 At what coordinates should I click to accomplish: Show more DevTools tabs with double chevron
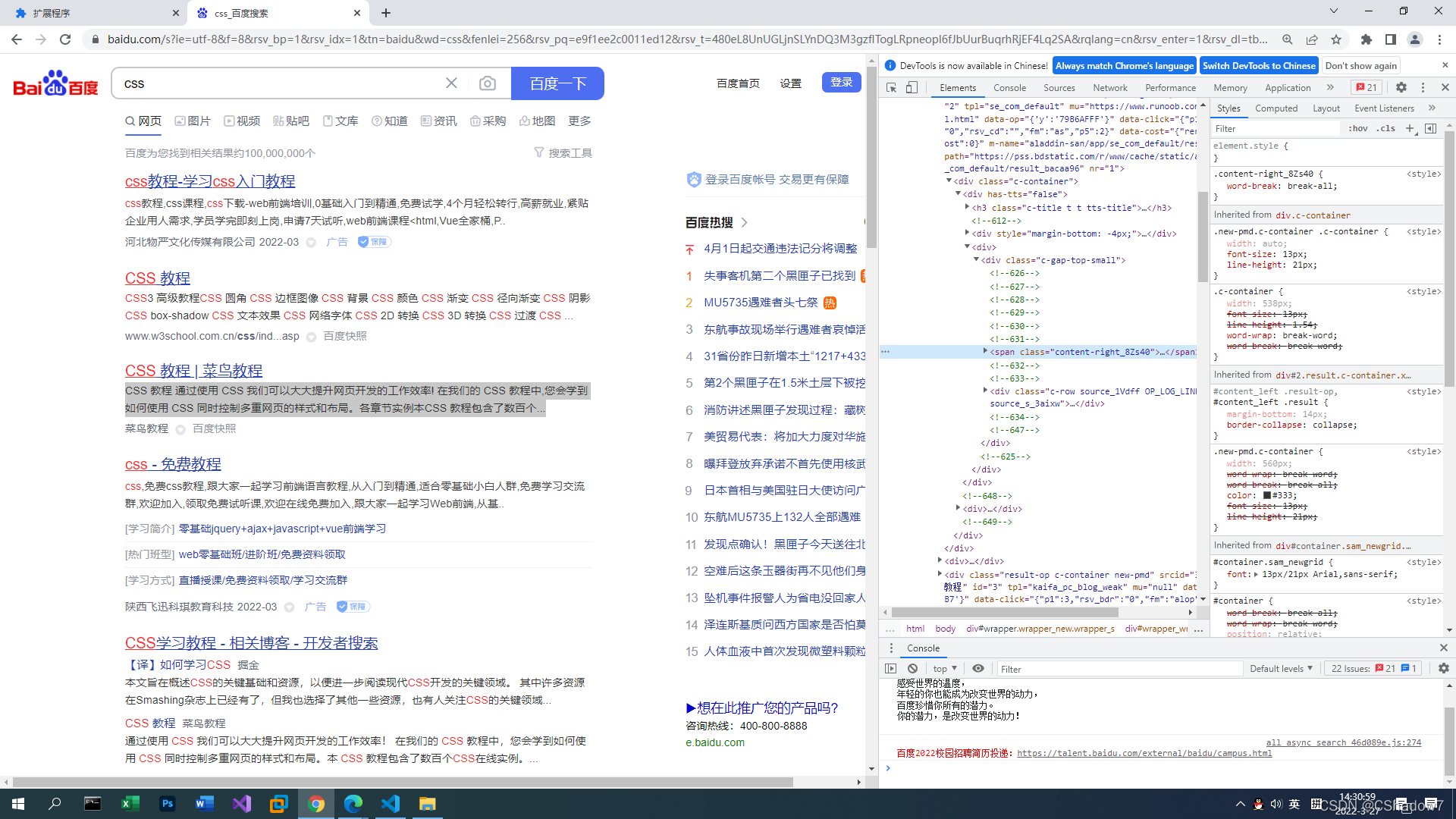(1329, 88)
